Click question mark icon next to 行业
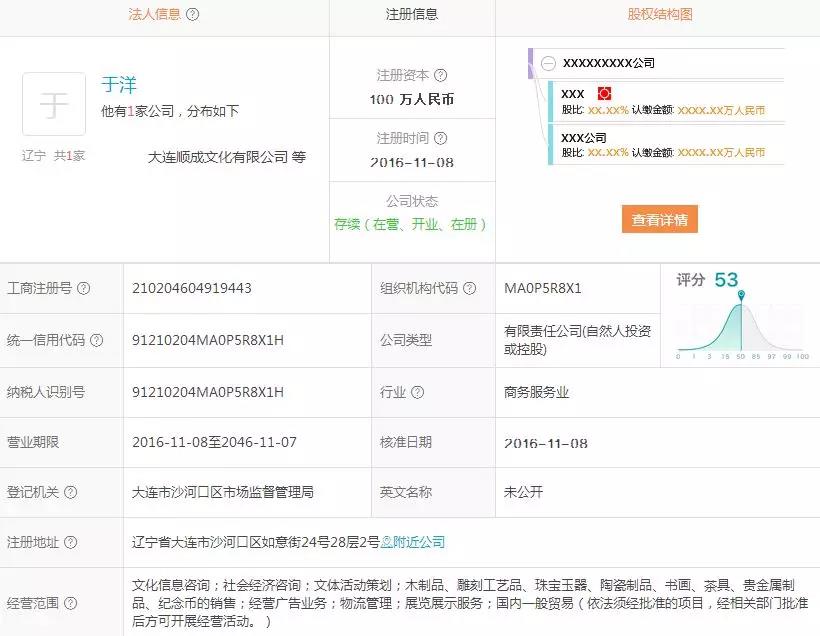 click(x=417, y=392)
